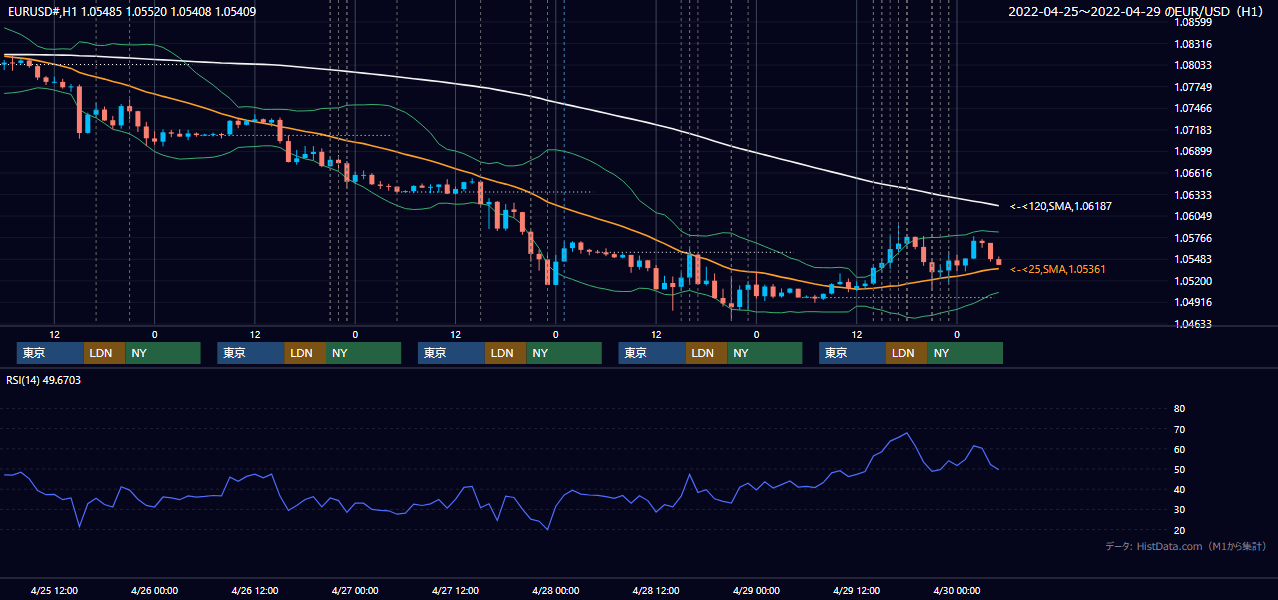Viewport: 1278px width, 600px height.
Task: Click price axis value 1.08316
Action: click(x=1192, y=44)
